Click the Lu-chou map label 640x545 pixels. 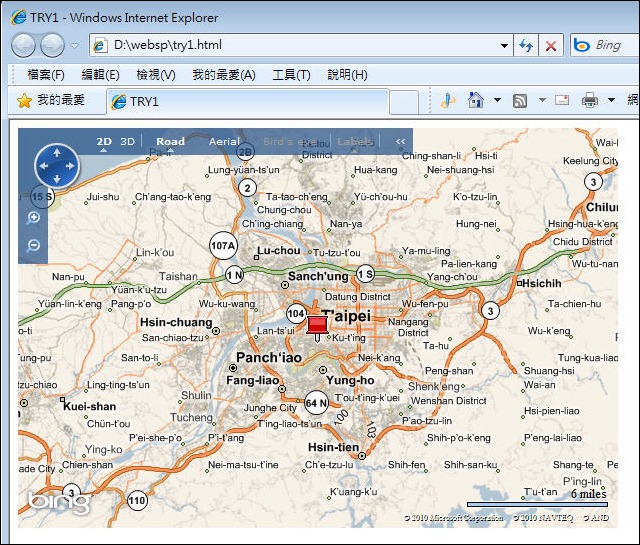pyautogui.click(x=279, y=251)
